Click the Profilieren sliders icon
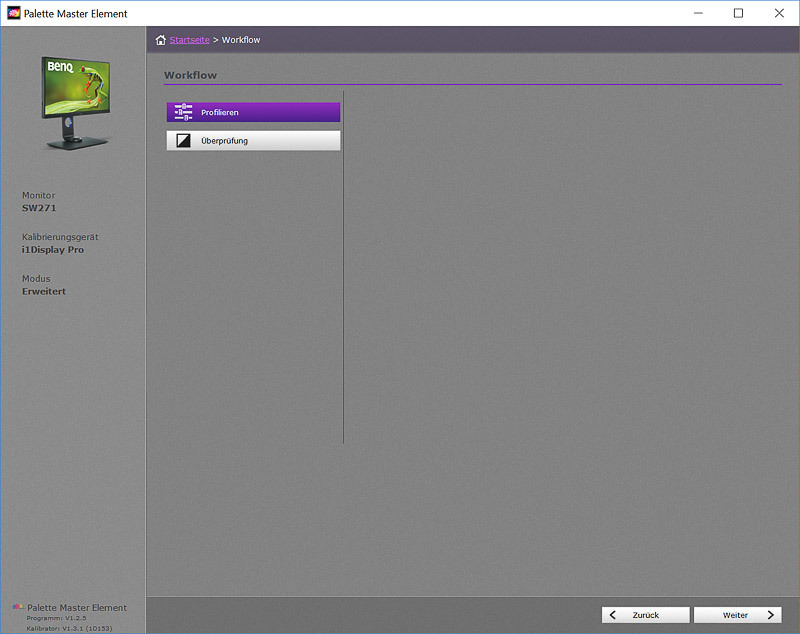The height and width of the screenshot is (634, 800). 183,112
